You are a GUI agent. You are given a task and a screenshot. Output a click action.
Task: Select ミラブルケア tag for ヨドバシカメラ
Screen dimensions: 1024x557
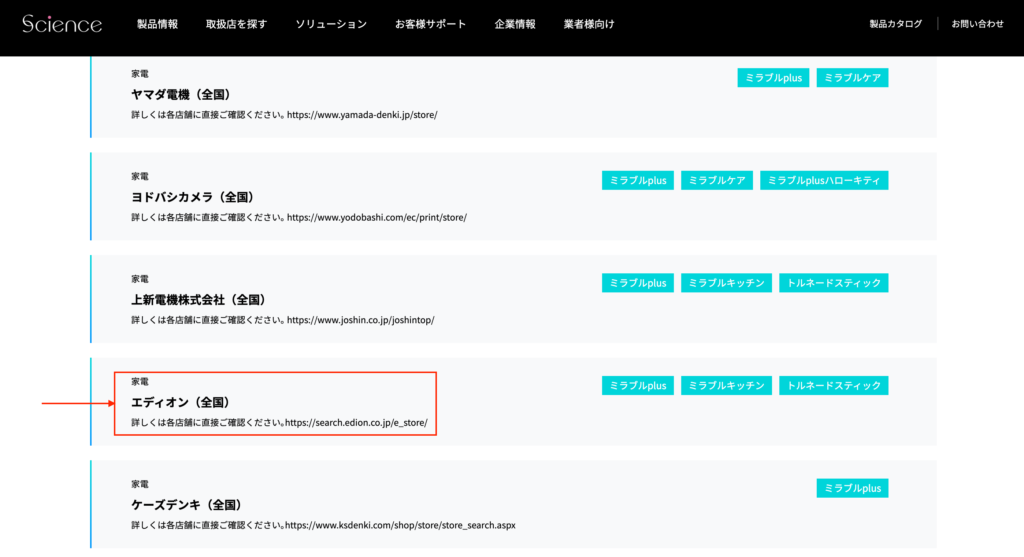(716, 180)
